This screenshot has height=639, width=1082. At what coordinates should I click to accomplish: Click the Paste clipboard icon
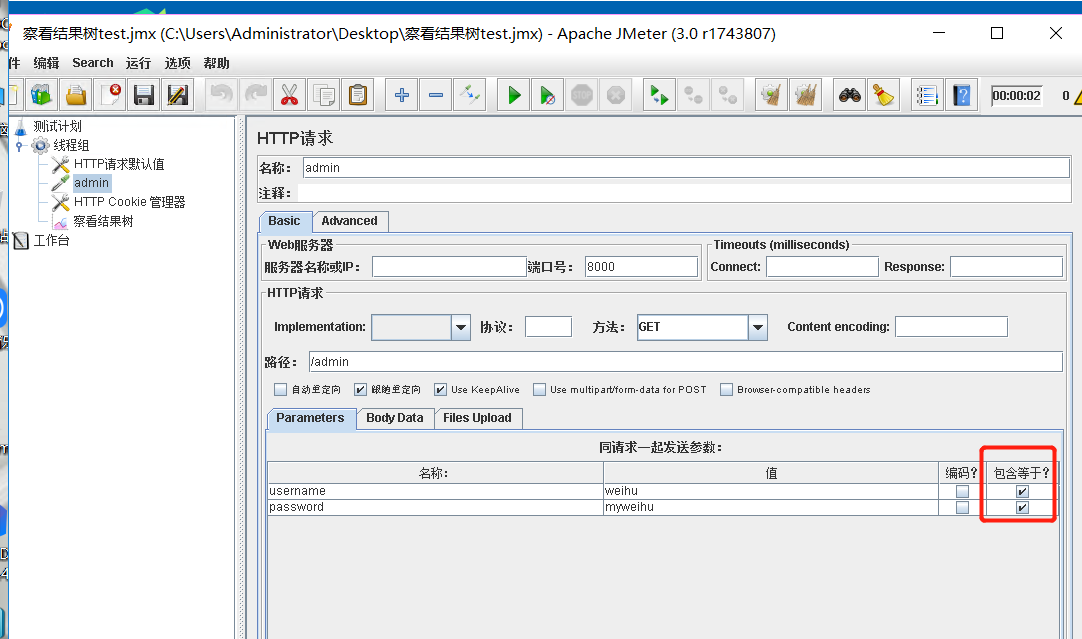click(357, 95)
